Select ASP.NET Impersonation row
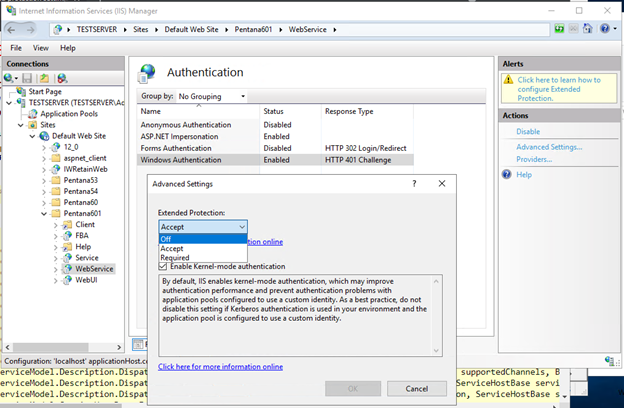 (275, 137)
